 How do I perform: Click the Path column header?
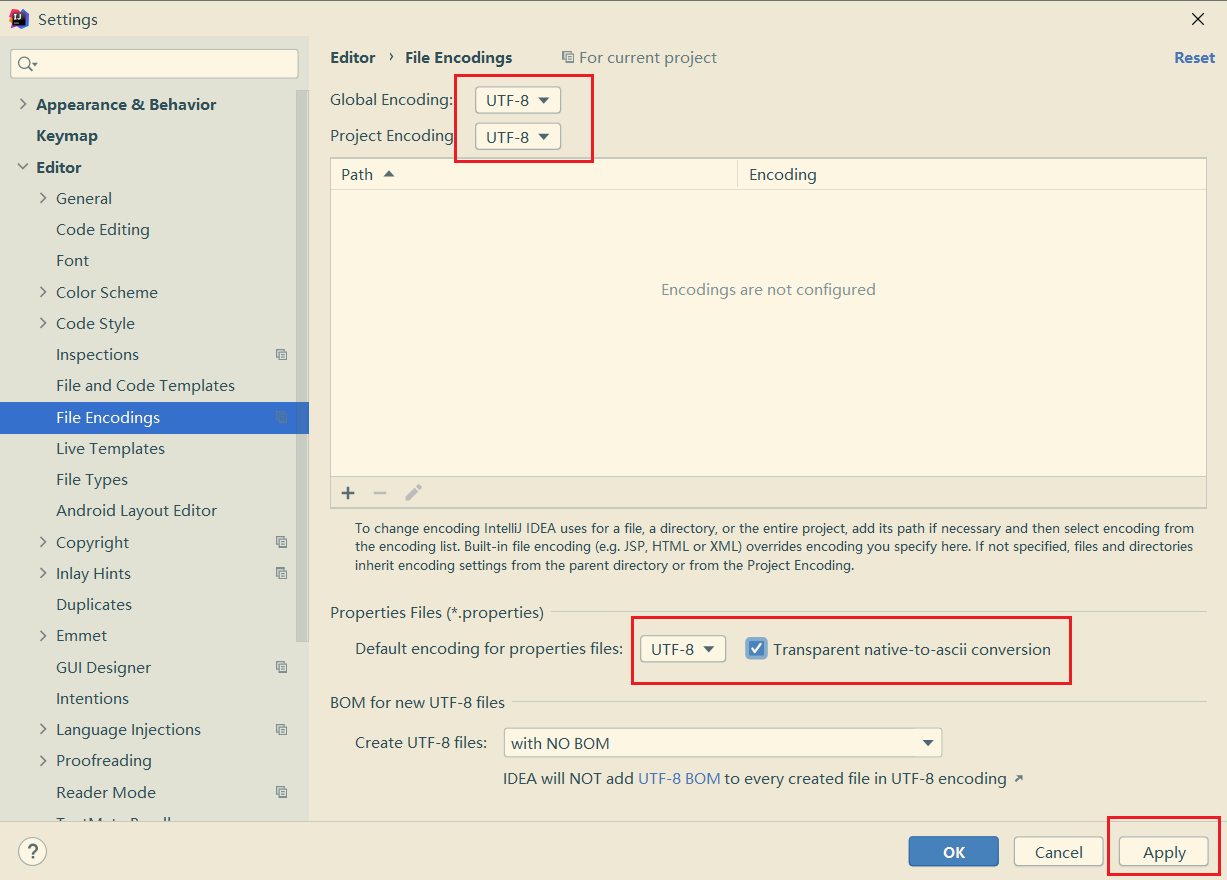pyautogui.click(x=534, y=174)
